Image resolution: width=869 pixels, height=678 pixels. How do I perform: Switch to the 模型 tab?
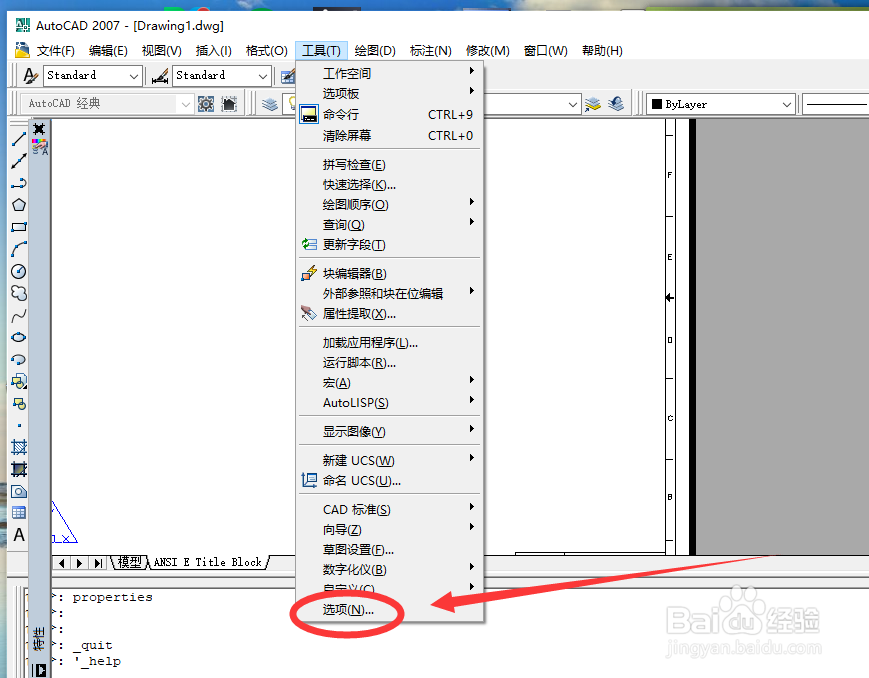pos(130,562)
